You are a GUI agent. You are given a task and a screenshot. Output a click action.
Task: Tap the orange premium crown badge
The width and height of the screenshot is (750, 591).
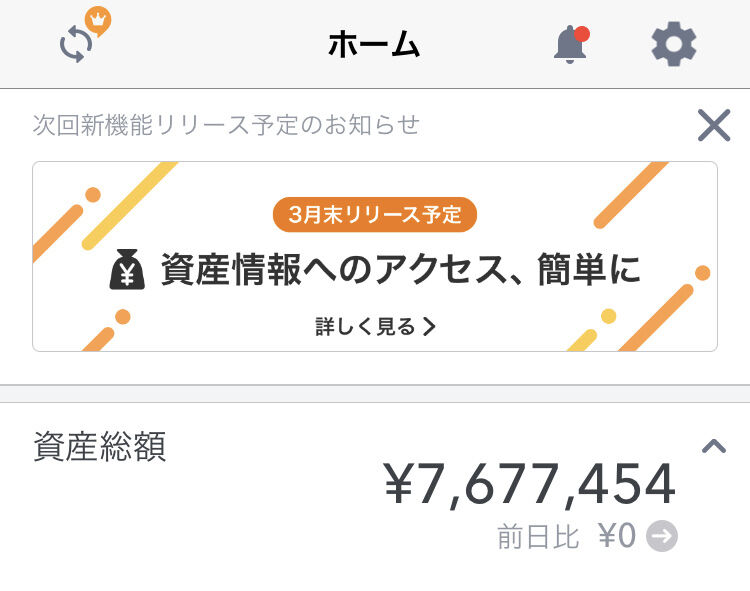coord(98,21)
